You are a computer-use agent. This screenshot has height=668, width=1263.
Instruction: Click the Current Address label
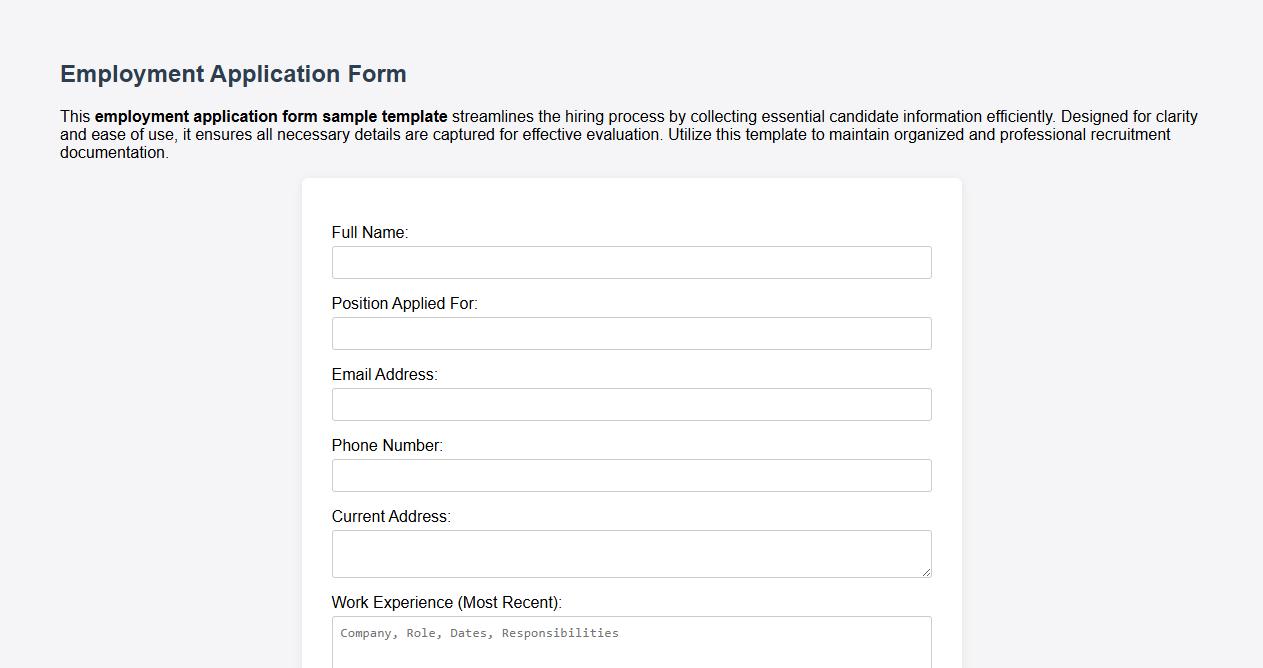pos(391,516)
